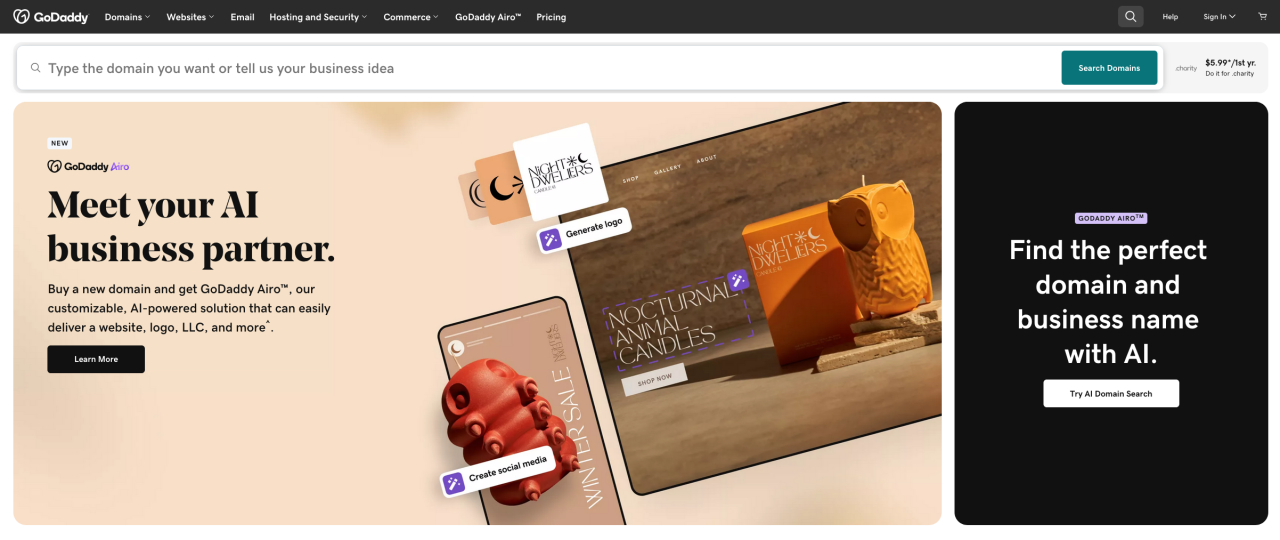Viewport: 1280px width, 540px height.
Task: Click the GoDaddy Airo logo in banner
Action: tap(89, 167)
